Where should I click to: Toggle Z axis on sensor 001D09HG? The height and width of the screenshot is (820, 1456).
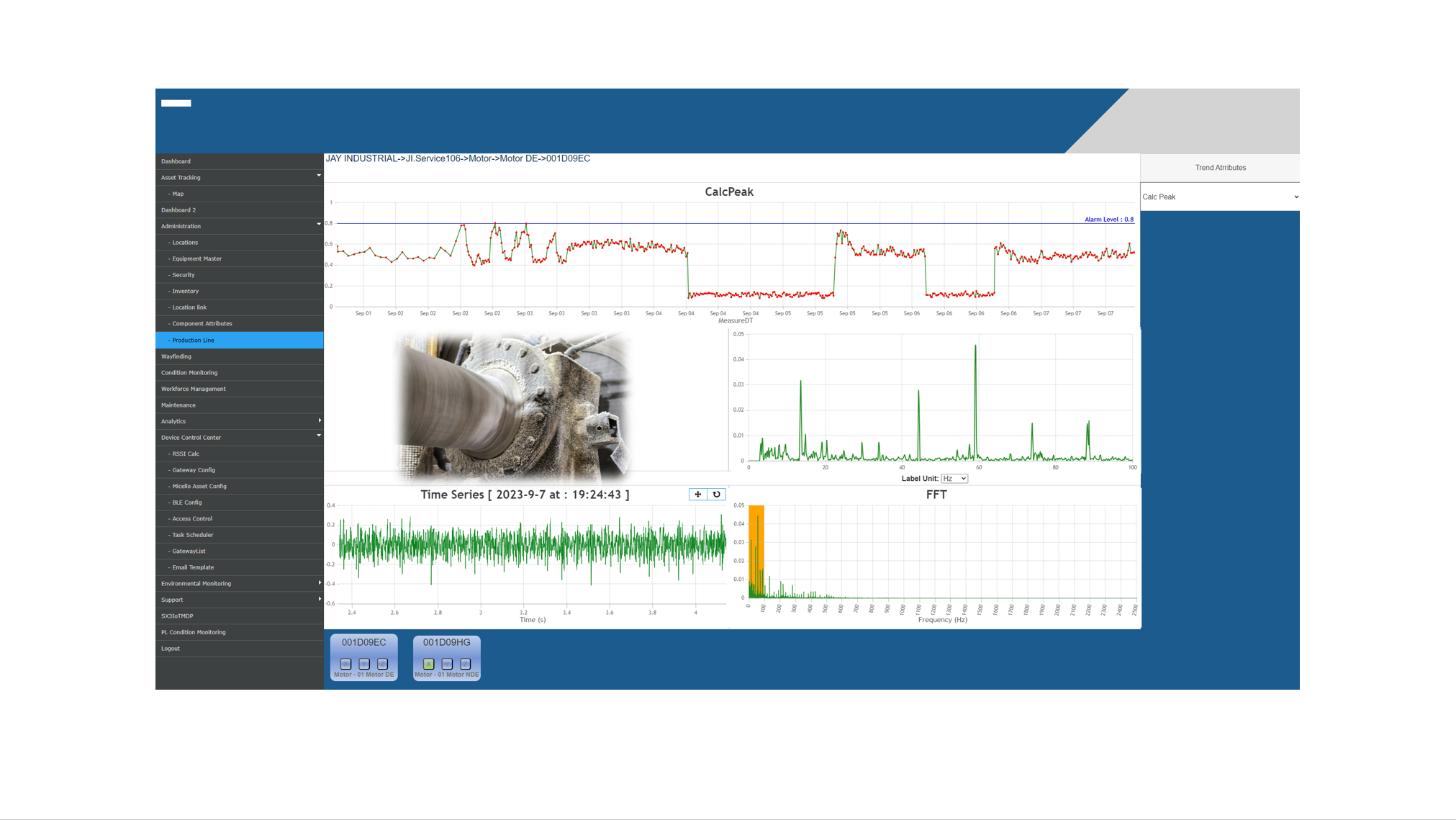(466, 664)
